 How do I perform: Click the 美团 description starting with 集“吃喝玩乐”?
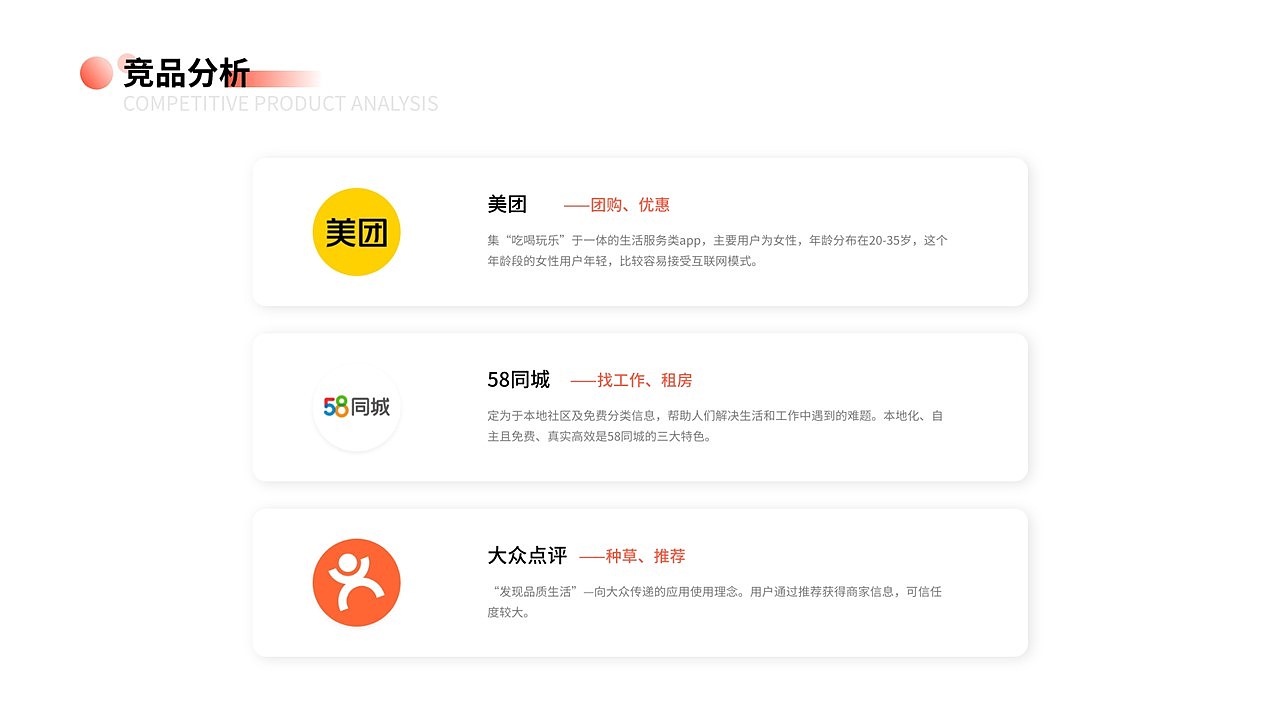tap(717, 251)
